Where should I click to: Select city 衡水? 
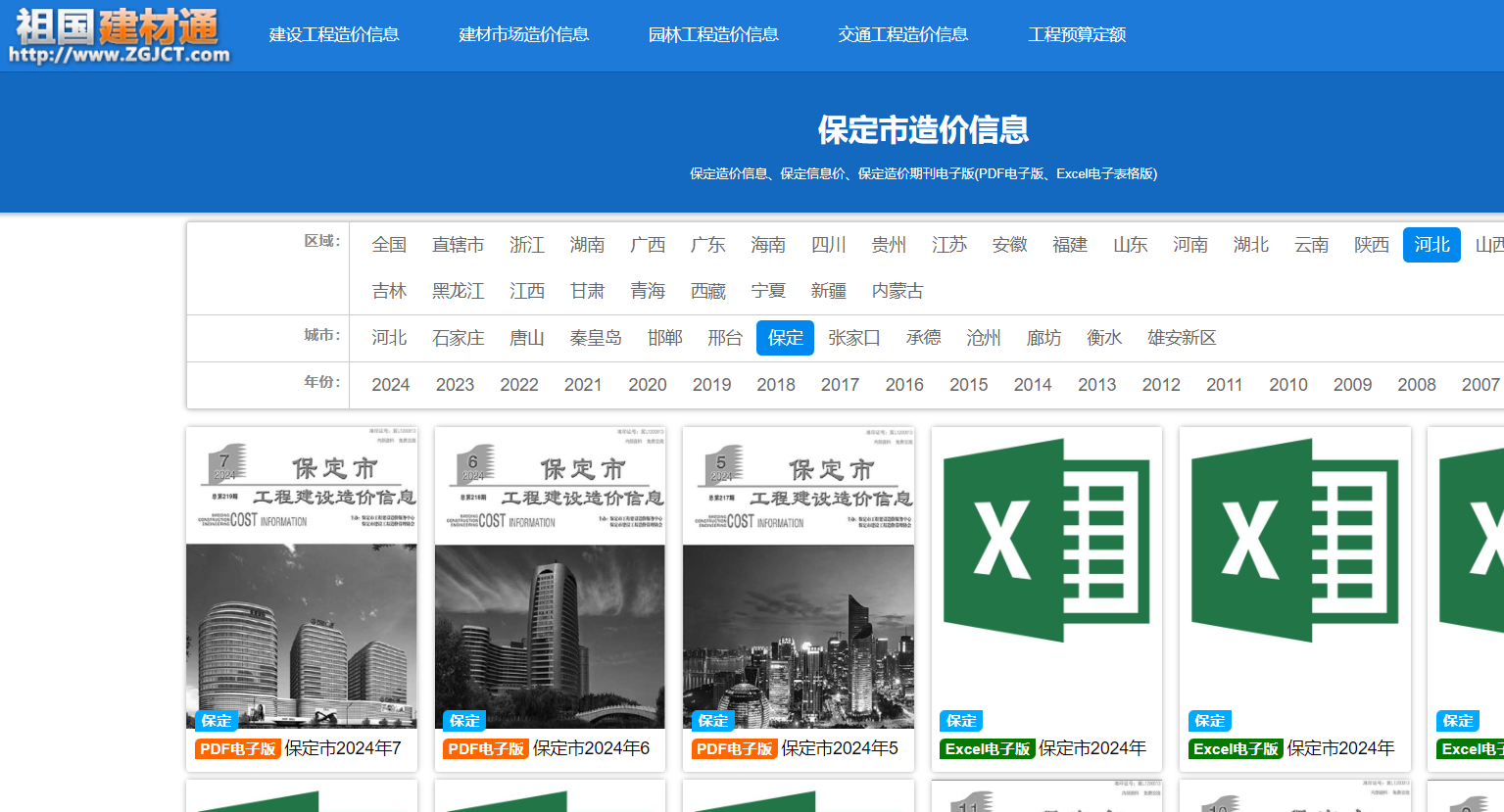(x=1104, y=338)
